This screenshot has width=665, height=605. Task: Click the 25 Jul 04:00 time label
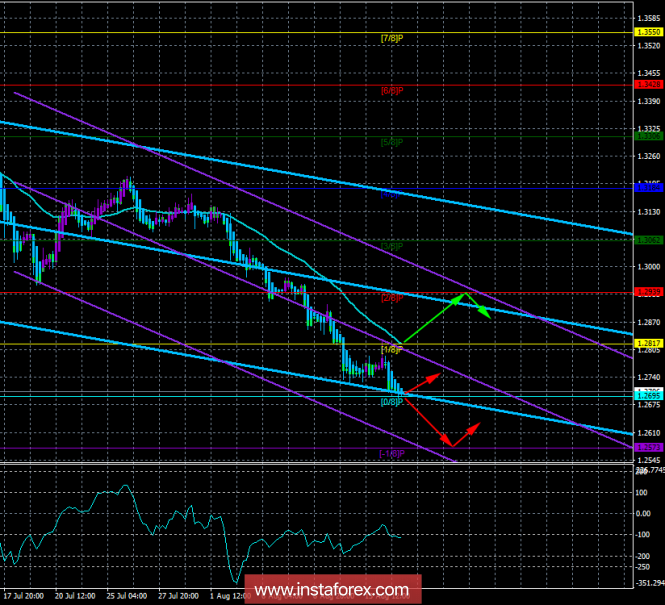(x=127, y=596)
